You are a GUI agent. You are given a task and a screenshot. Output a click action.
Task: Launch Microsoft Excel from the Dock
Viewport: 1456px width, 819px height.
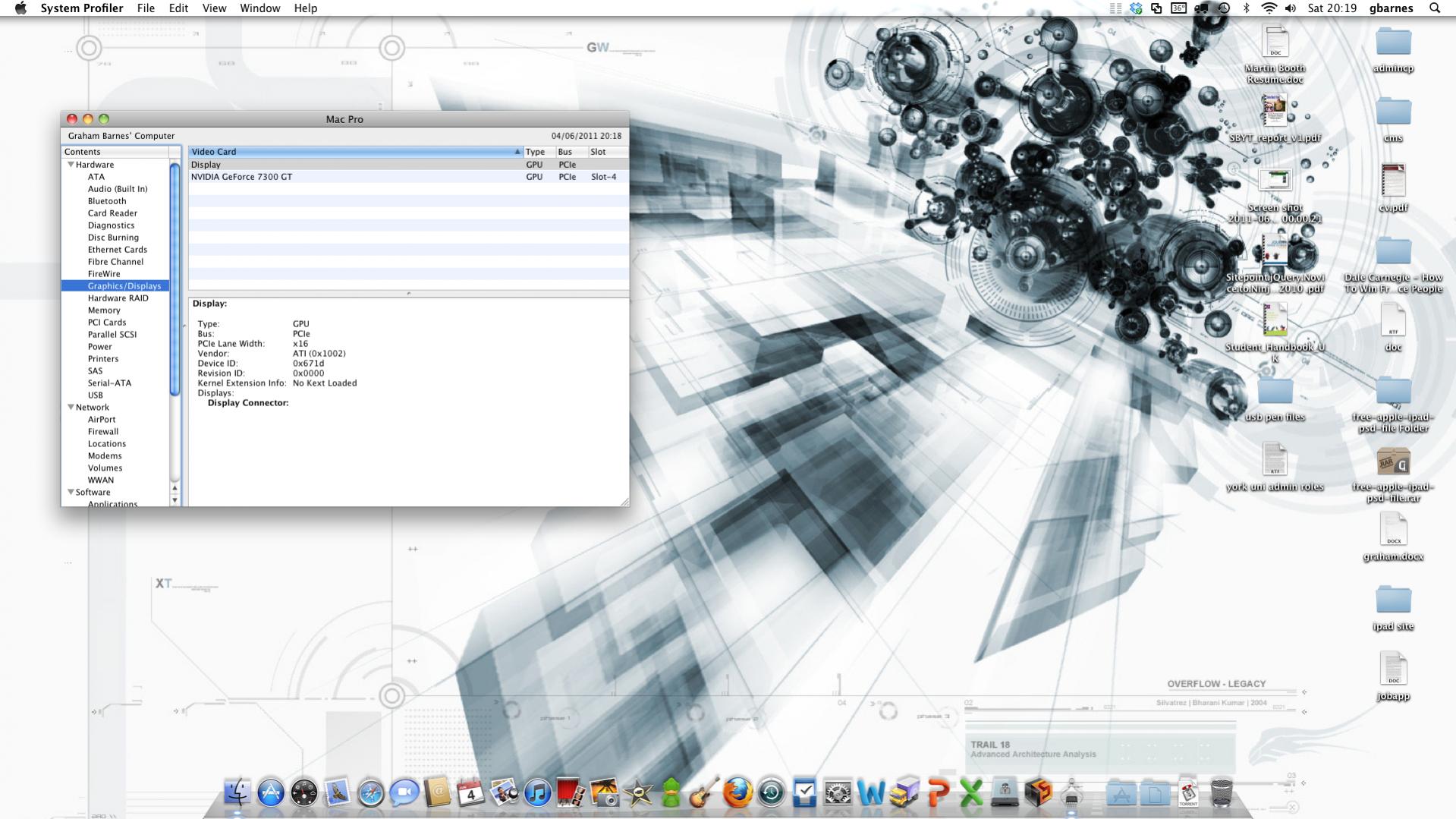tap(971, 792)
